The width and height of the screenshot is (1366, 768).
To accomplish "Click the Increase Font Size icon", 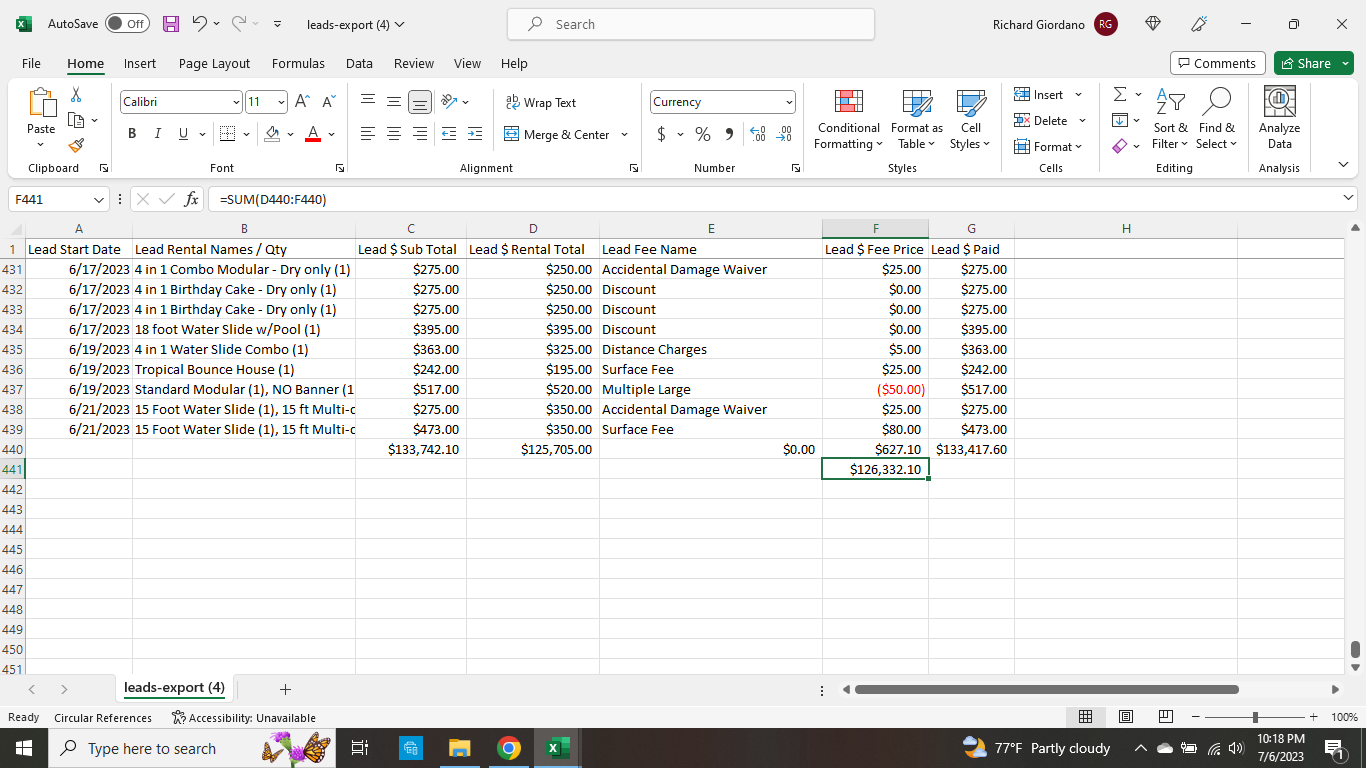I will click(x=302, y=102).
